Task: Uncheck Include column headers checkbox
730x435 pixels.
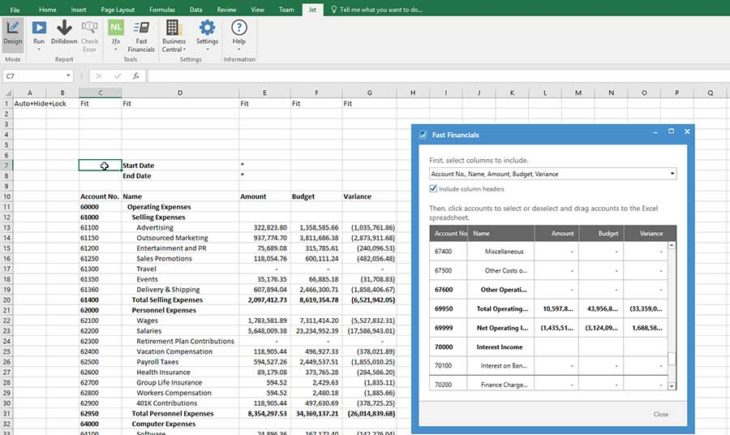Action: [x=433, y=189]
